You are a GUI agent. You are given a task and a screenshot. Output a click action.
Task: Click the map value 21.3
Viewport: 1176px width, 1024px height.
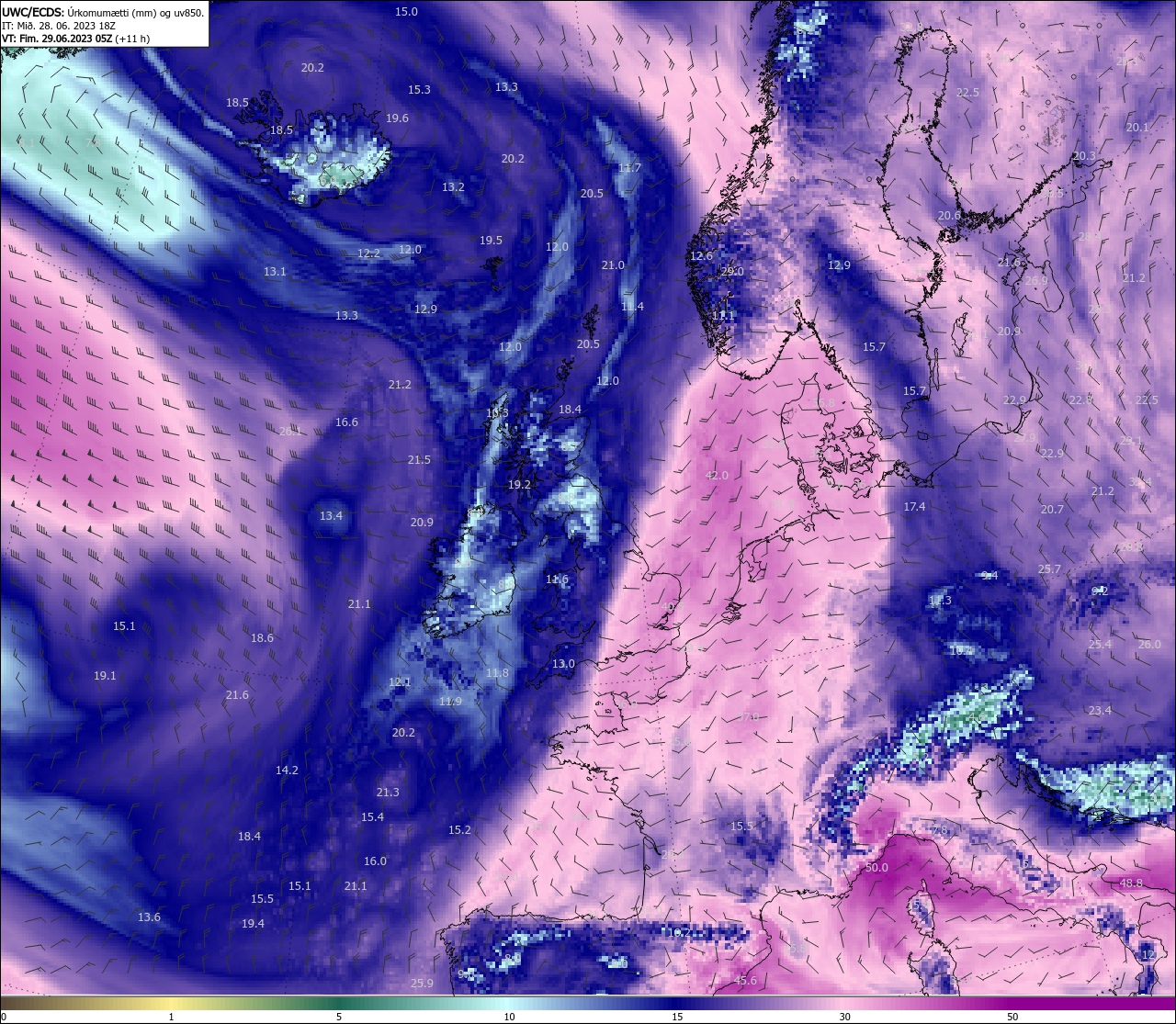click(x=388, y=793)
